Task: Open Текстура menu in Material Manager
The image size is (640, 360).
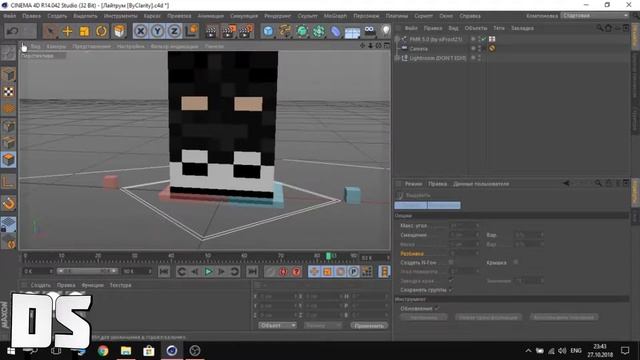Action: [x=120, y=285]
